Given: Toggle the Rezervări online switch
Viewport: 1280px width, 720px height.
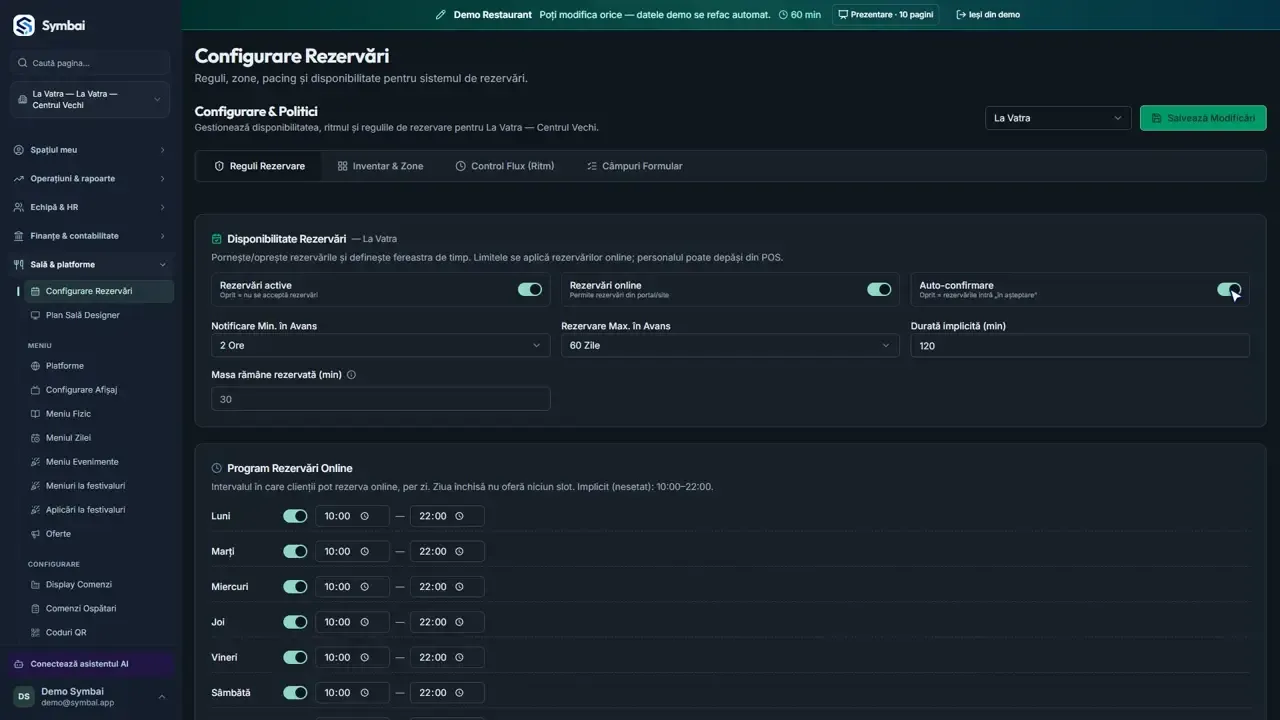Looking at the screenshot, I should [x=879, y=289].
